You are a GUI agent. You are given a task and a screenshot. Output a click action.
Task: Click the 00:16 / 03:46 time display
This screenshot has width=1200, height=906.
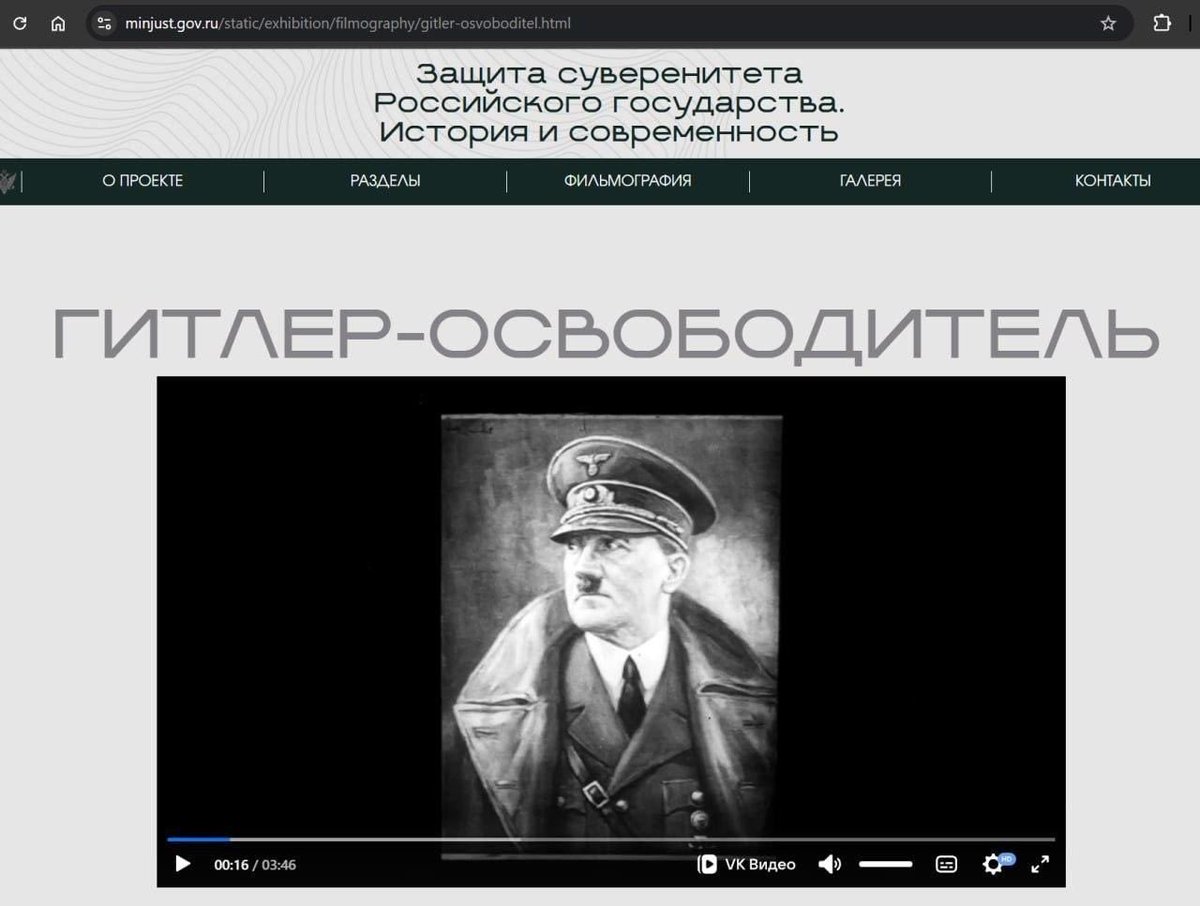tap(255, 865)
